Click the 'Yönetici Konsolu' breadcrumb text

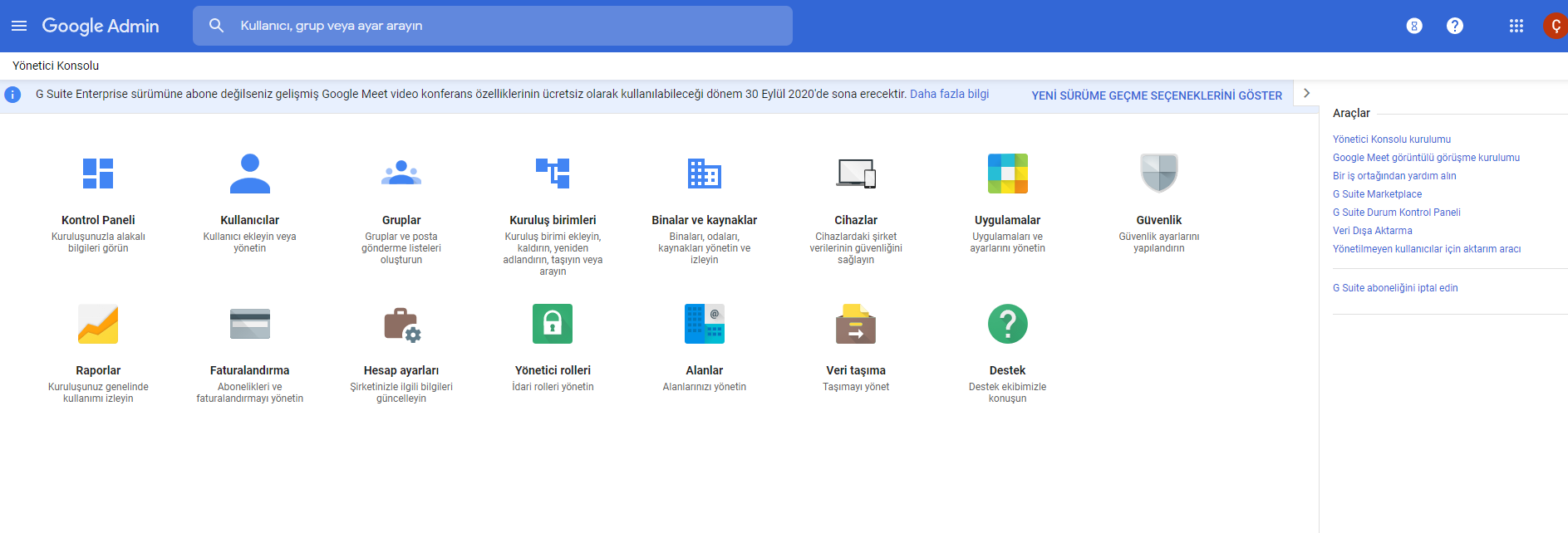(56, 66)
